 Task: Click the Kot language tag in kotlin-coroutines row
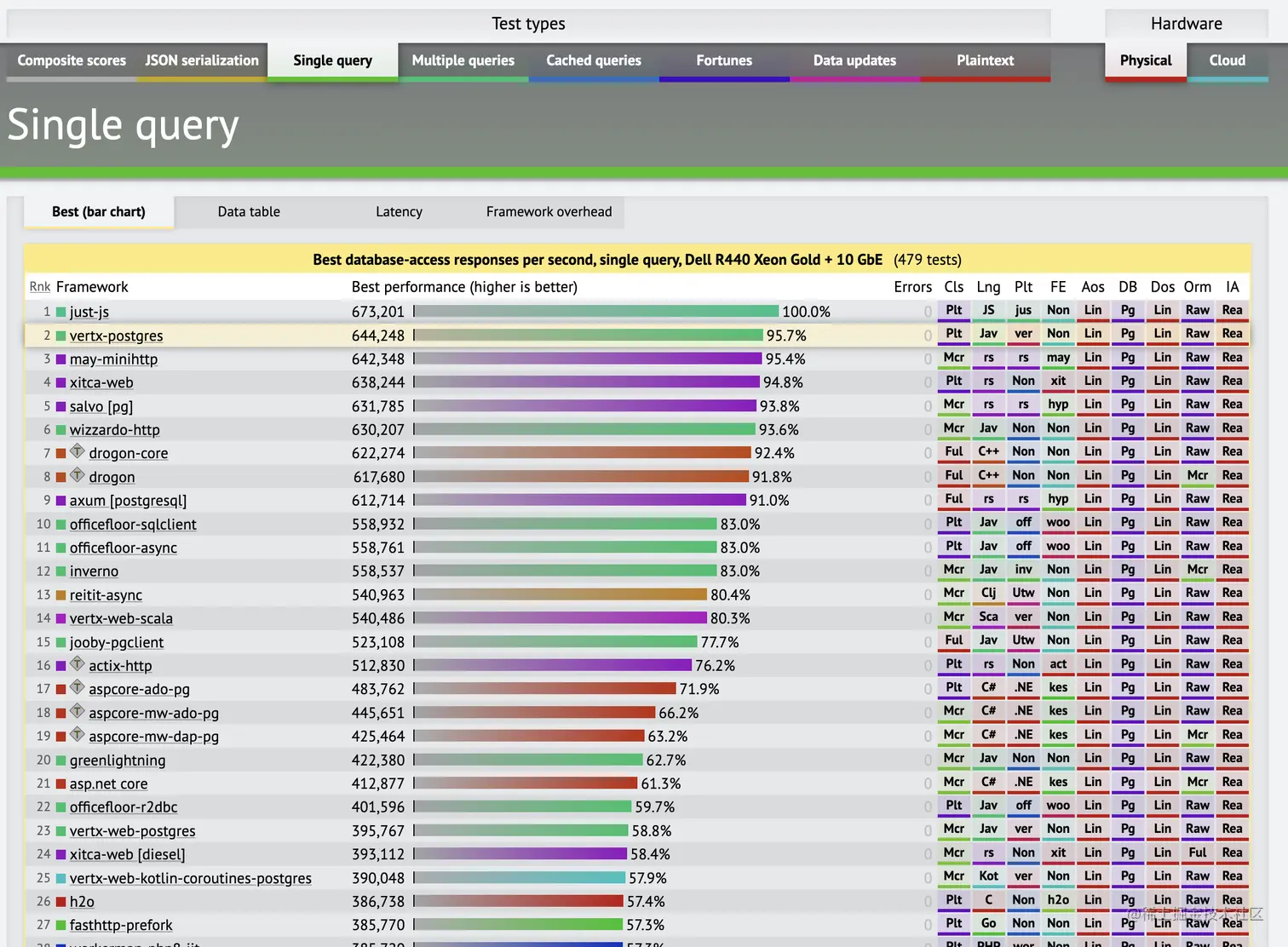pos(989,875)
